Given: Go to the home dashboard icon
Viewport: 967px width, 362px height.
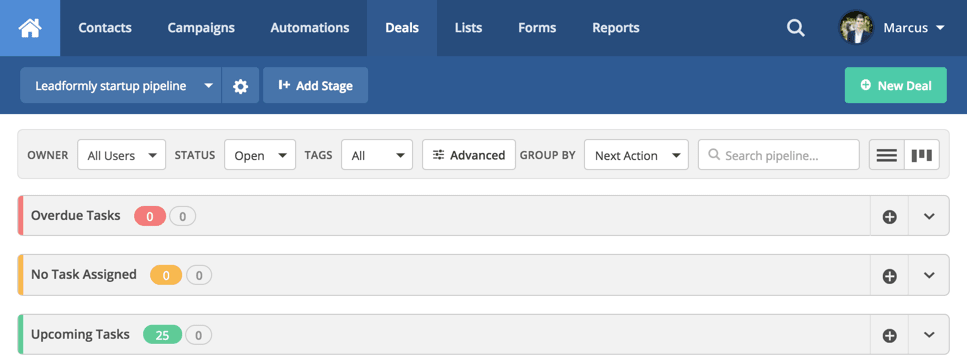Looking at the screenshot, I should [x=30, y=28].
